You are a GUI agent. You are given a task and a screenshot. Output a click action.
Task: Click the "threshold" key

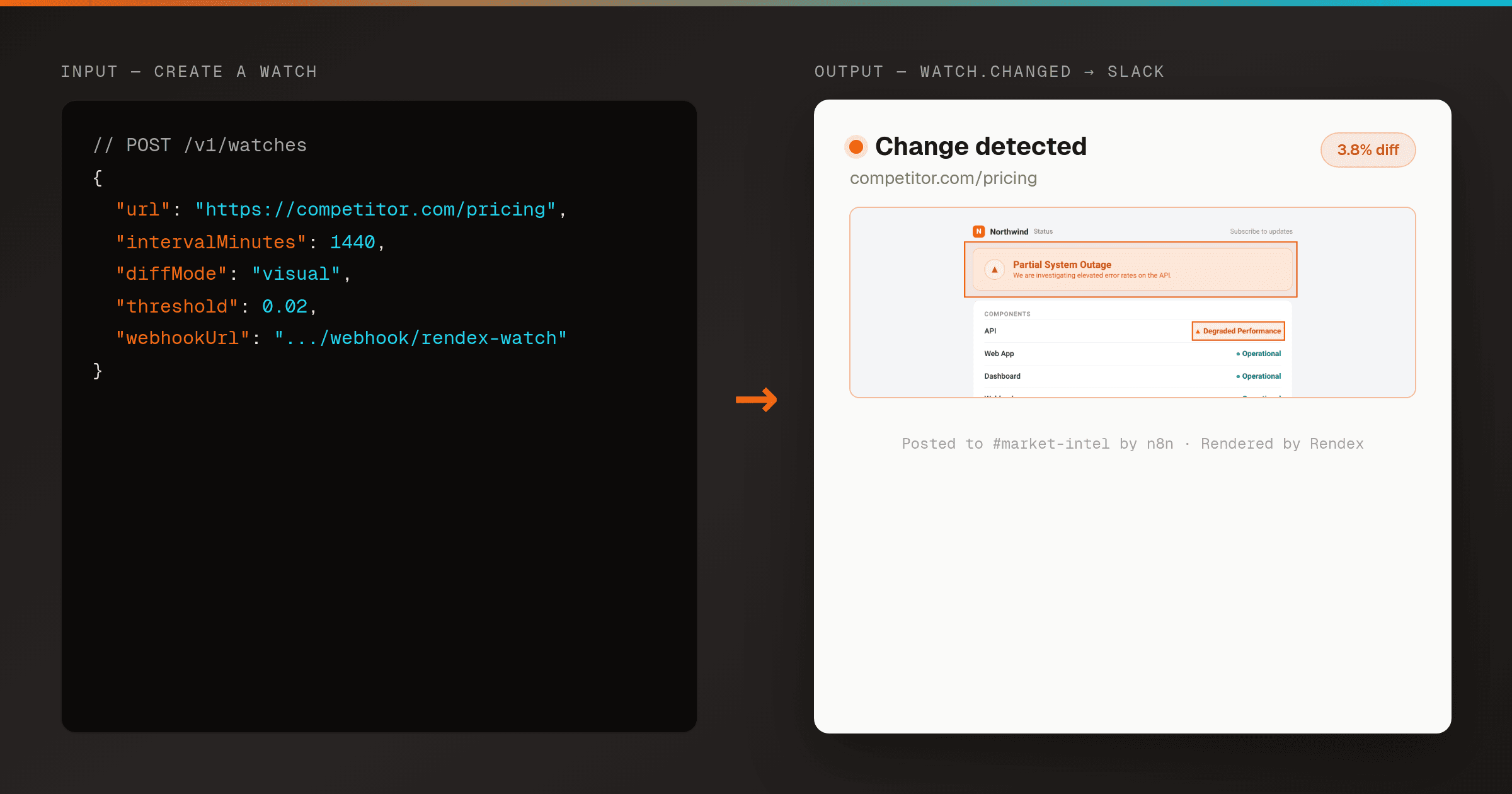tap(177, 306)
